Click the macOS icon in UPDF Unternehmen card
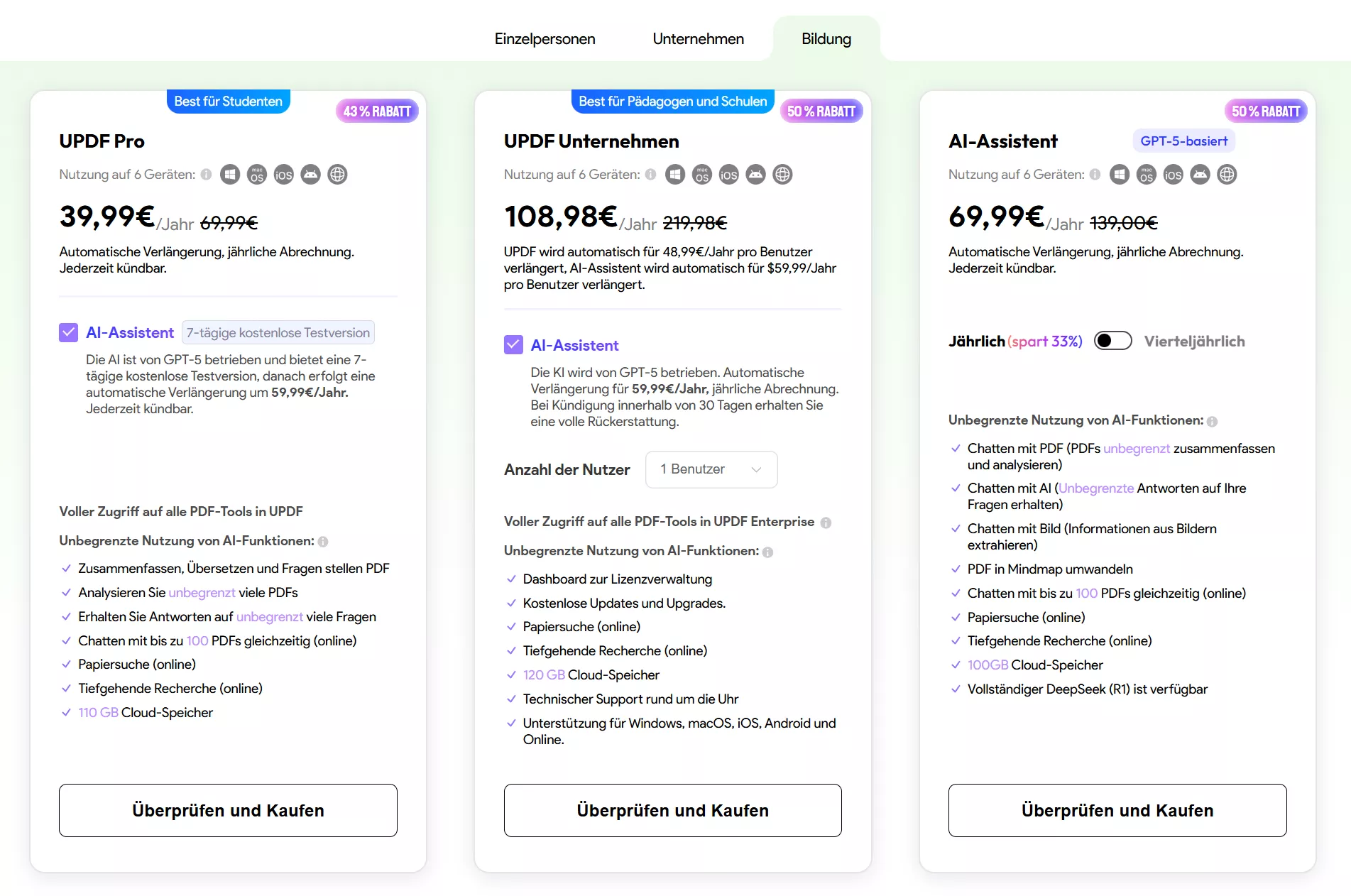 (701, 175)
